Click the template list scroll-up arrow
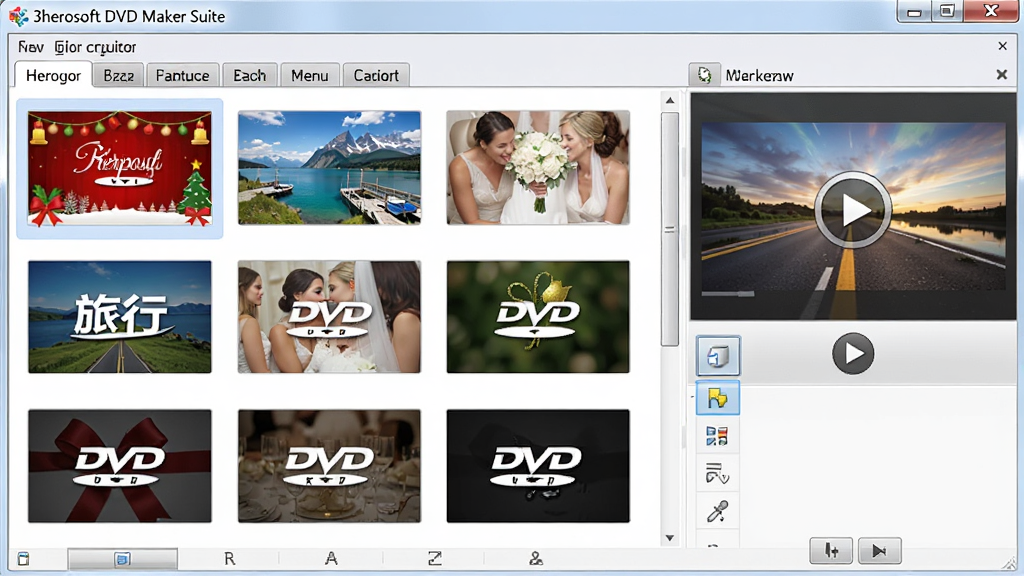 [669, 101]
